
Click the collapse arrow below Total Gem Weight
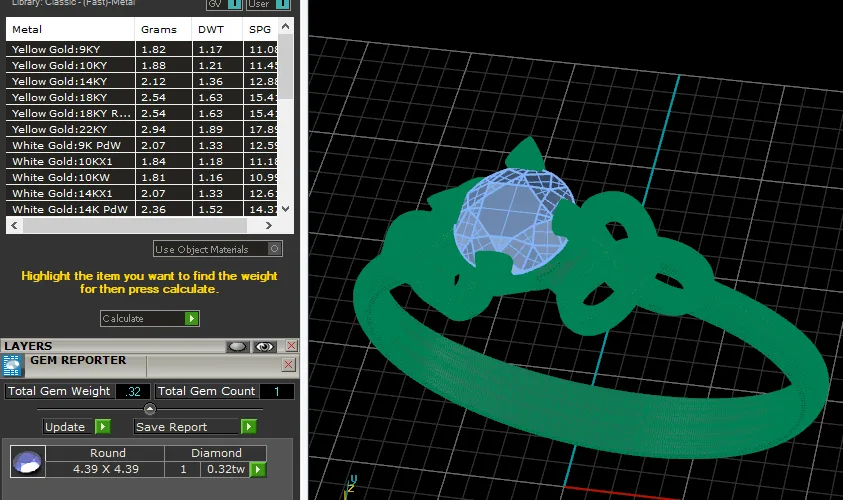[150, 409]
